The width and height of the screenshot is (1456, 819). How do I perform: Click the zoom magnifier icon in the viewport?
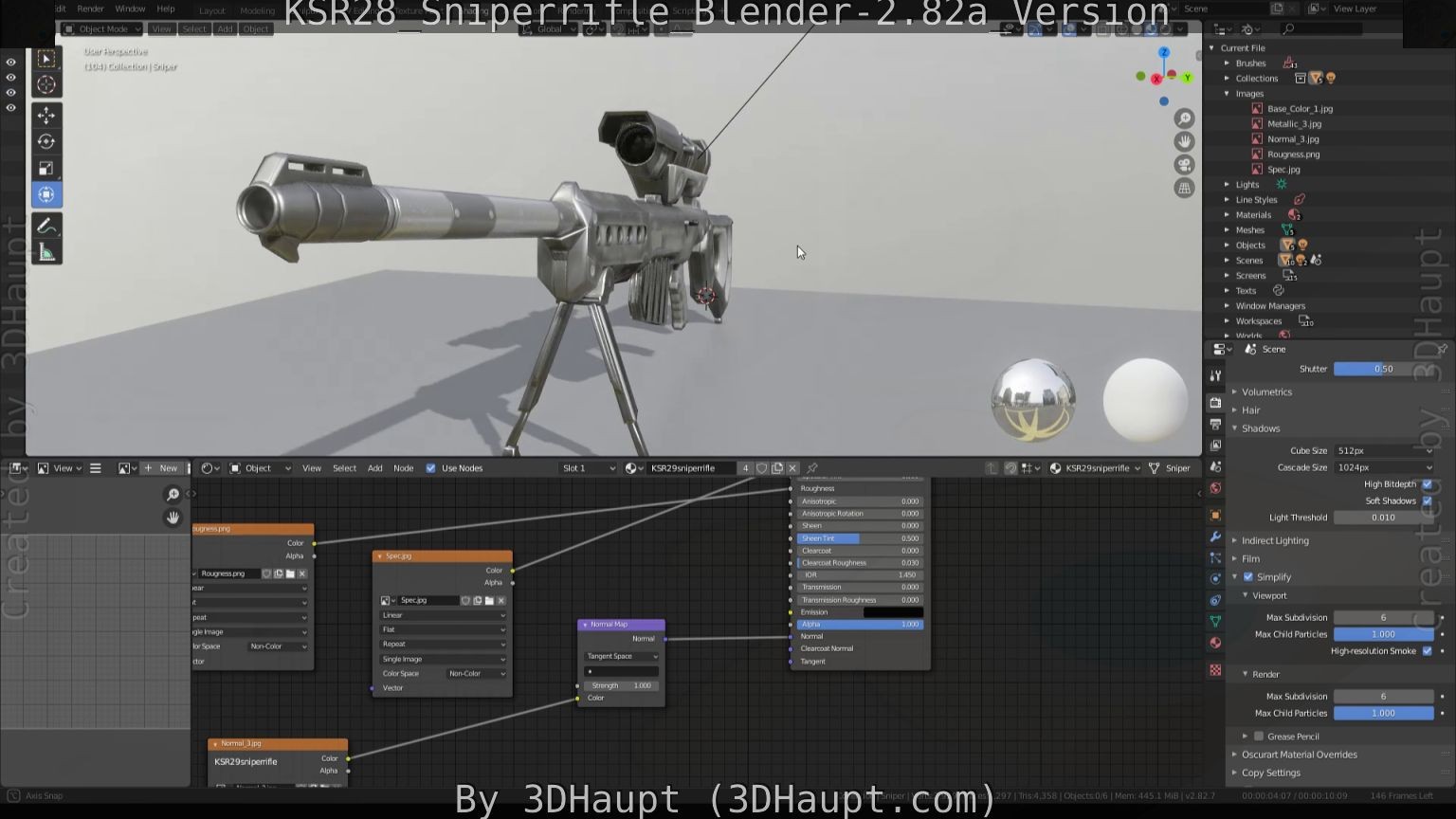click(1183, 118)
